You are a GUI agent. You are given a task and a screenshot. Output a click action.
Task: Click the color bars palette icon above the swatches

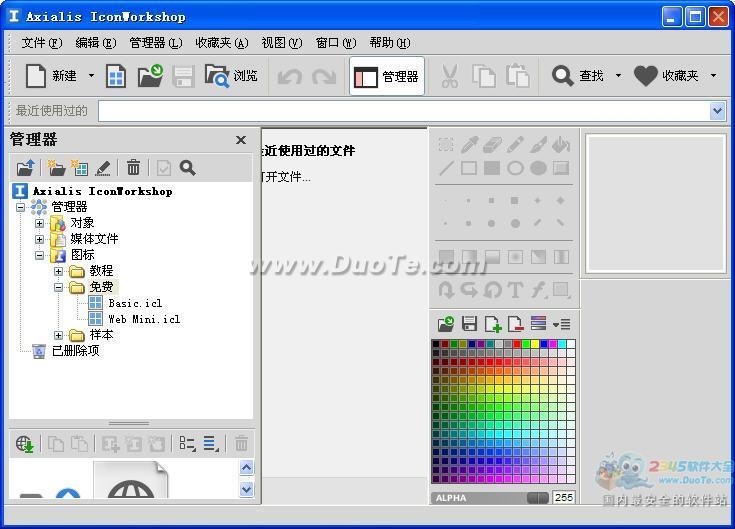[539, 323]
